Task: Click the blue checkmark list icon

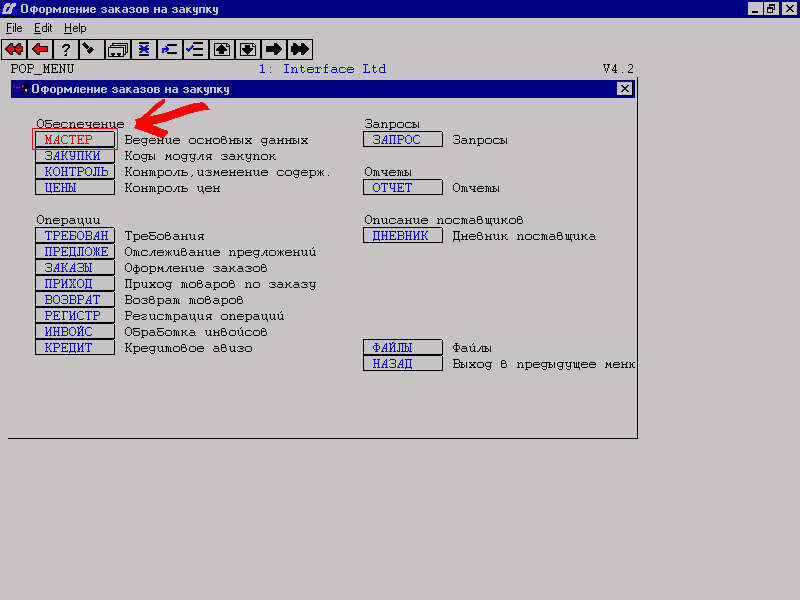Action: (x=196, y=49)
